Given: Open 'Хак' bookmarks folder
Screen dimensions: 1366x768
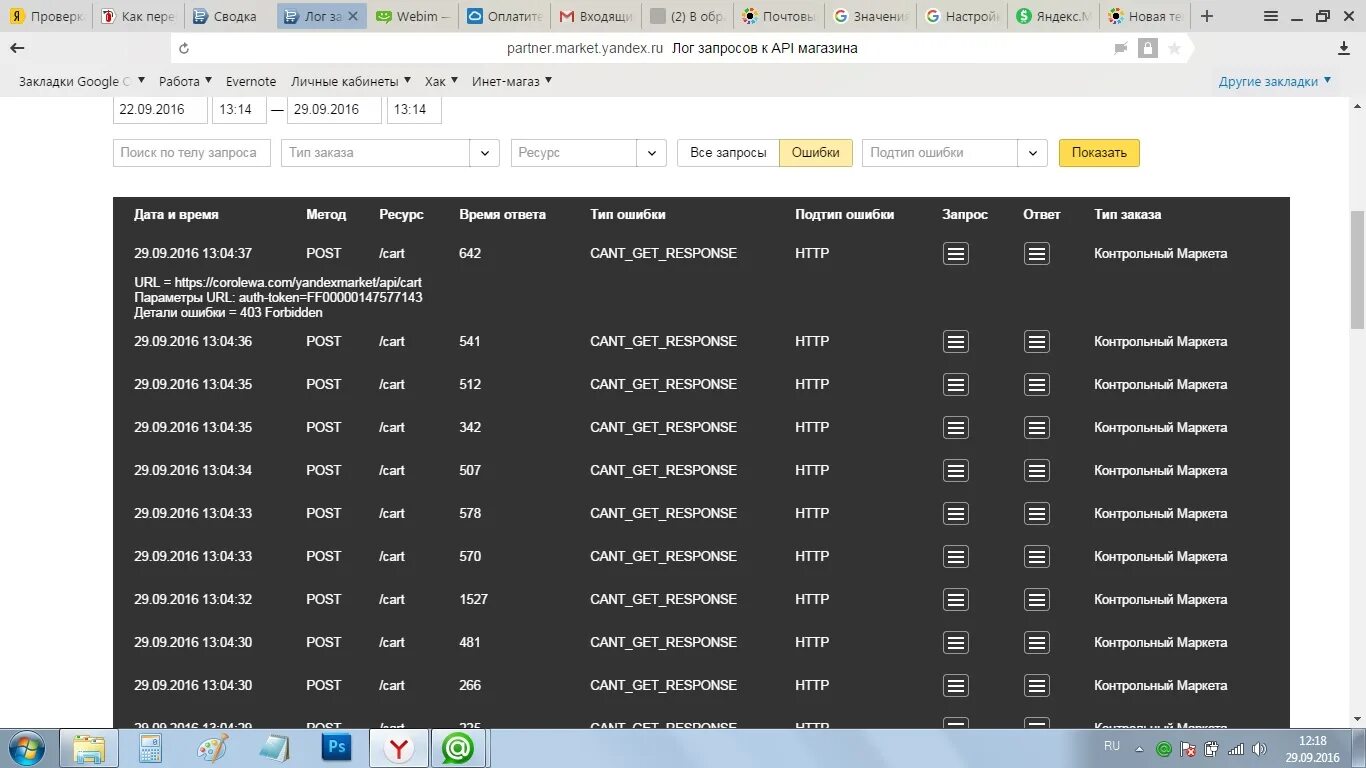Looking at the screenshot, I should click(441, 81).
